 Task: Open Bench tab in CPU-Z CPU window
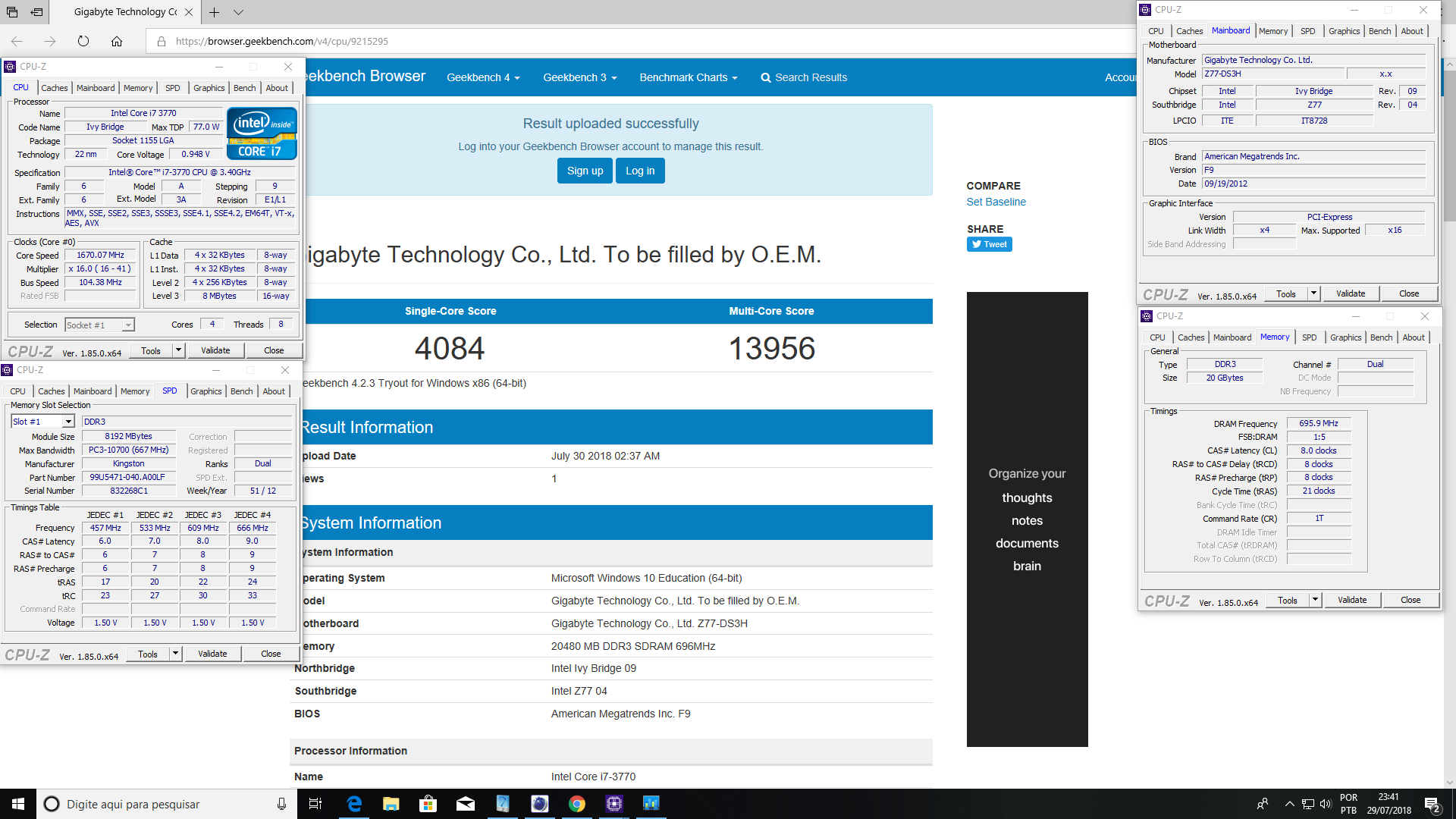click(x=244, y=88)
